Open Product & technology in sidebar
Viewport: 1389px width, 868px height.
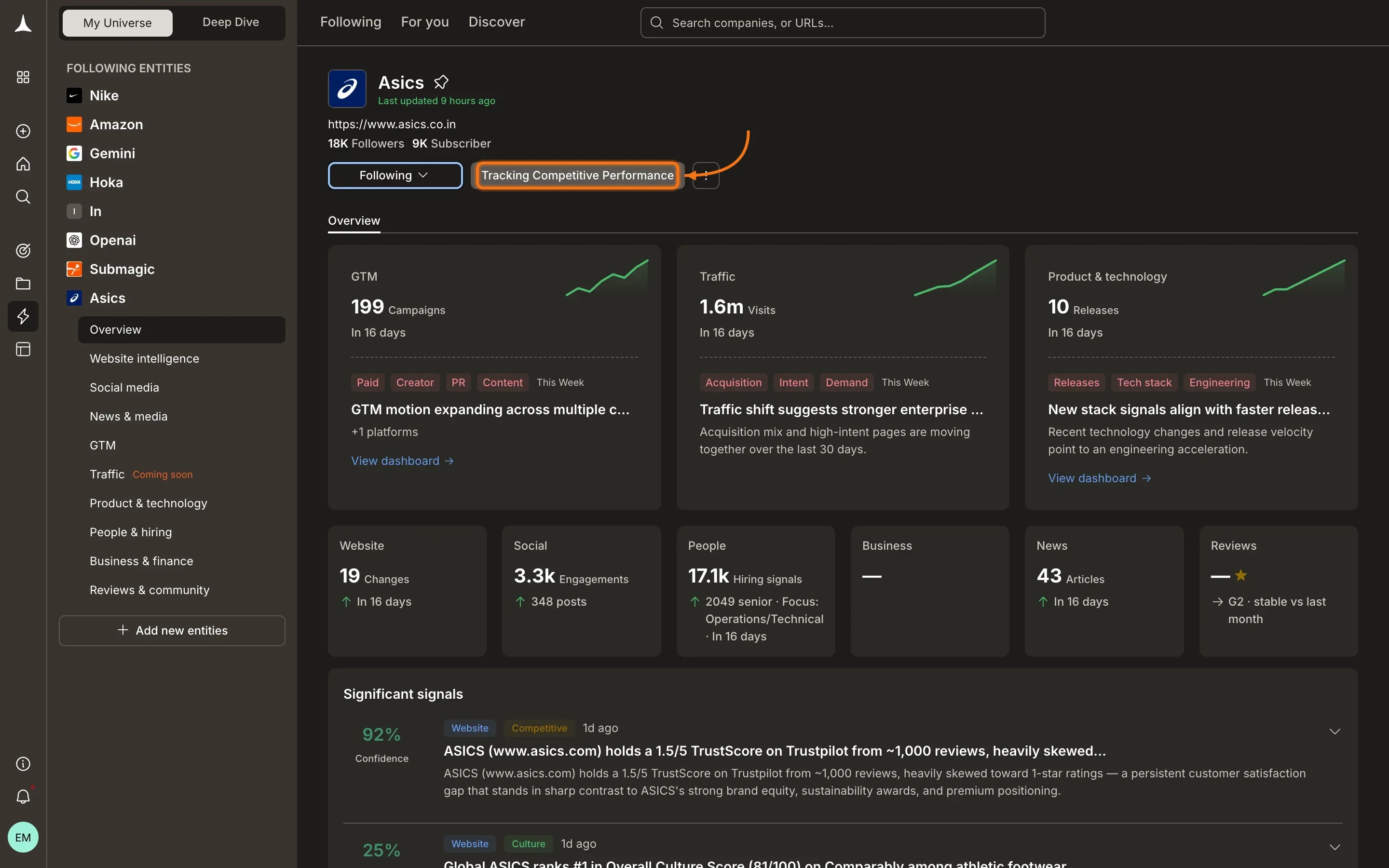[x=148, y=503]
